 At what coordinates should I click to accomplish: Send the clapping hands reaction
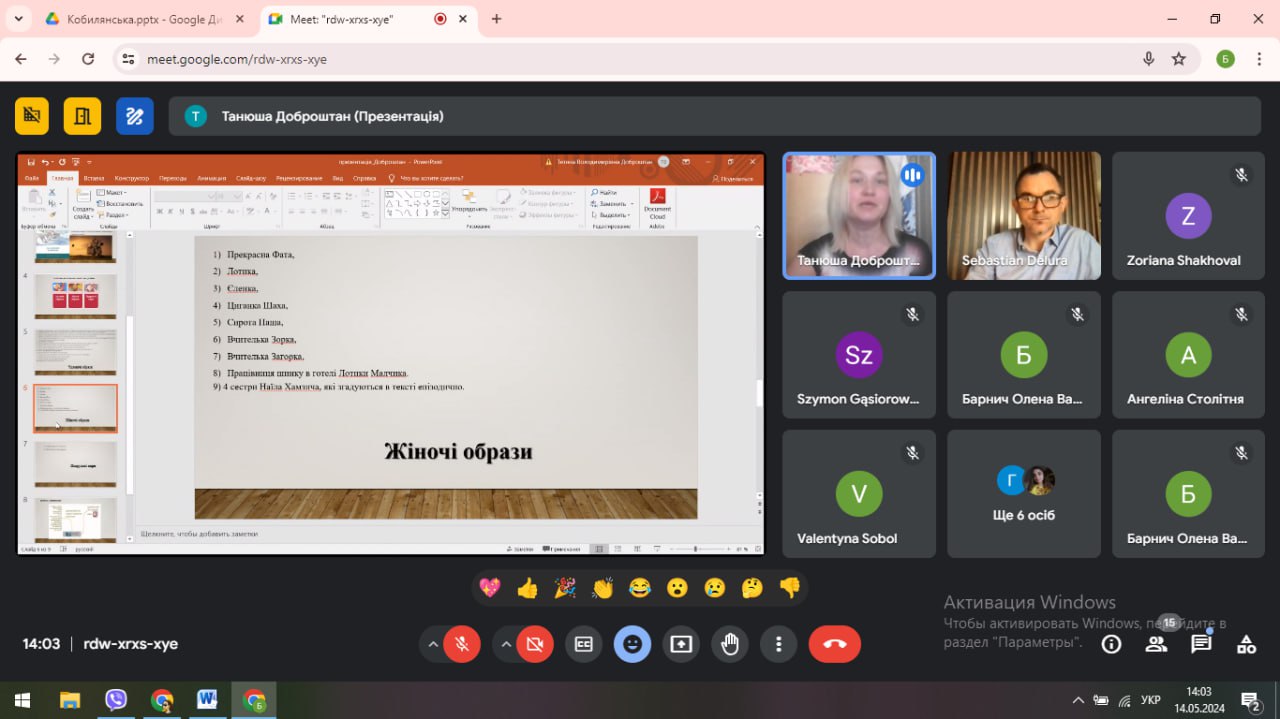[602, 588]
